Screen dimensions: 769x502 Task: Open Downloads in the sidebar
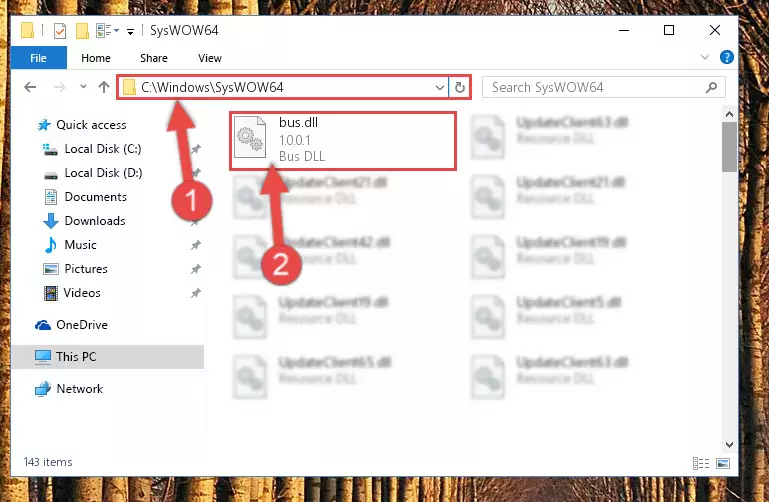(x=95, y=221)
